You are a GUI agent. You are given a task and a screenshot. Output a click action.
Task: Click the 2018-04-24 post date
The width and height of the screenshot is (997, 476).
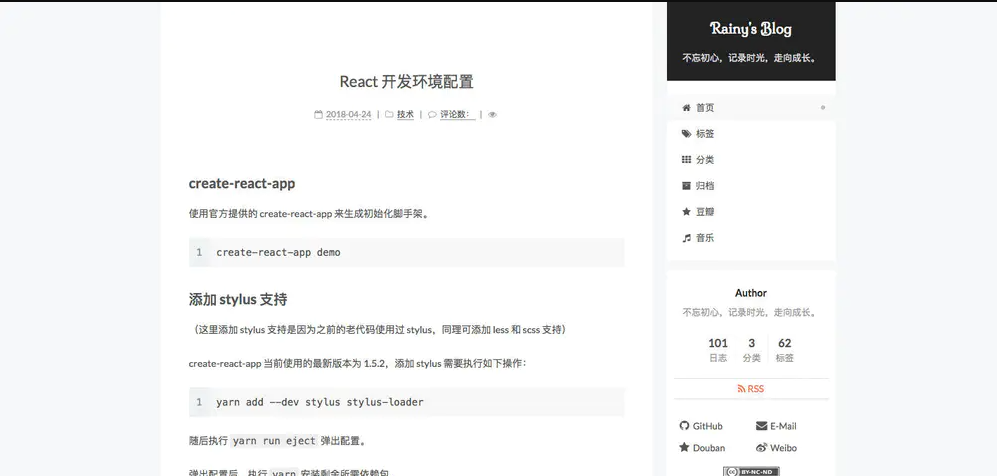point(348,115)
